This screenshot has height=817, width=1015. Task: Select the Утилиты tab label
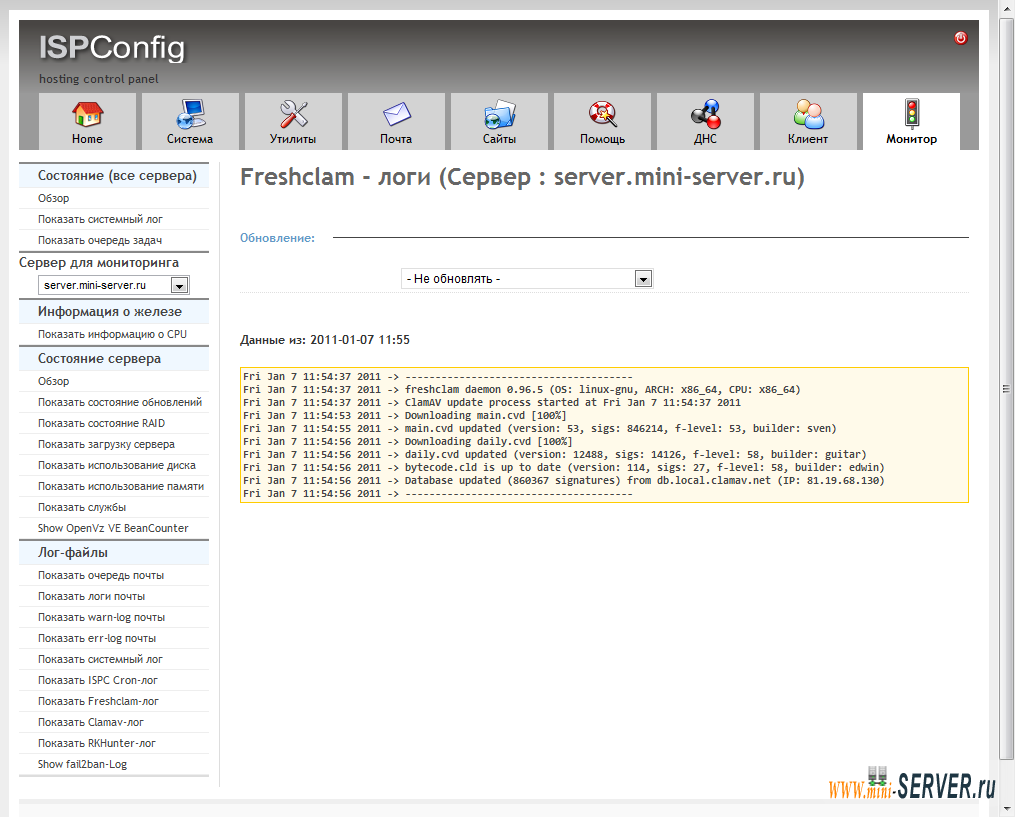click(x=293, y=139)
